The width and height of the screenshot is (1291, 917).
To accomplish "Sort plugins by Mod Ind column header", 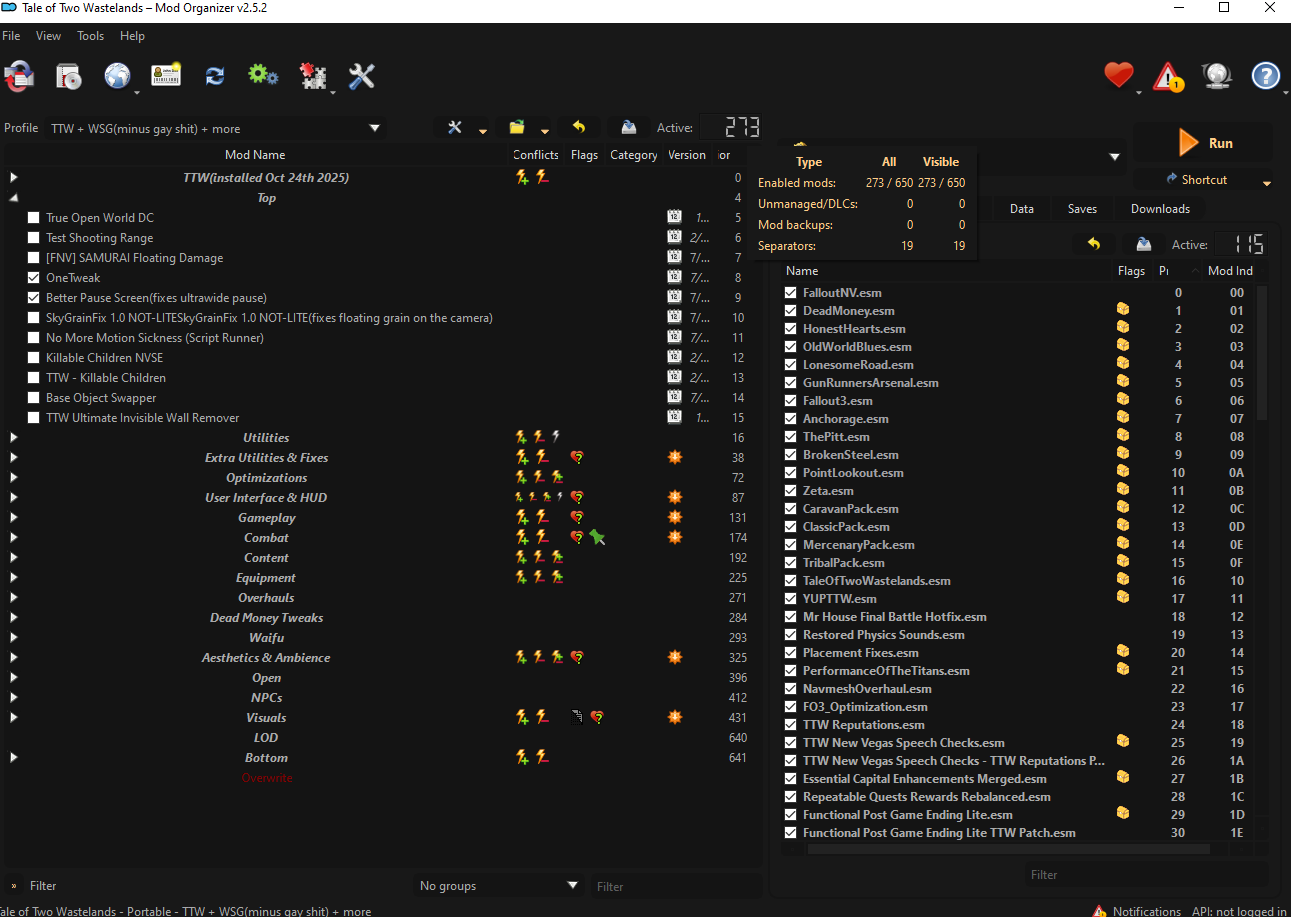I will [1230, 271].
